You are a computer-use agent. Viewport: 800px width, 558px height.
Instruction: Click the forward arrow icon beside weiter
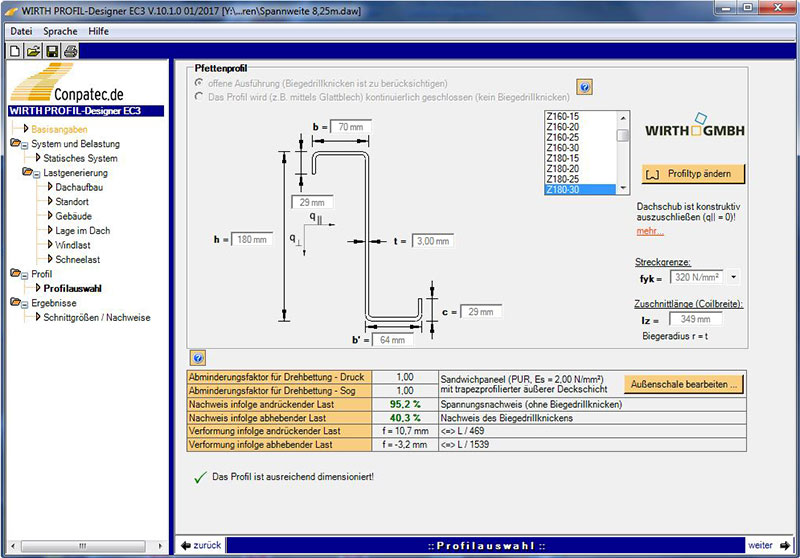[x=784, y=545]
